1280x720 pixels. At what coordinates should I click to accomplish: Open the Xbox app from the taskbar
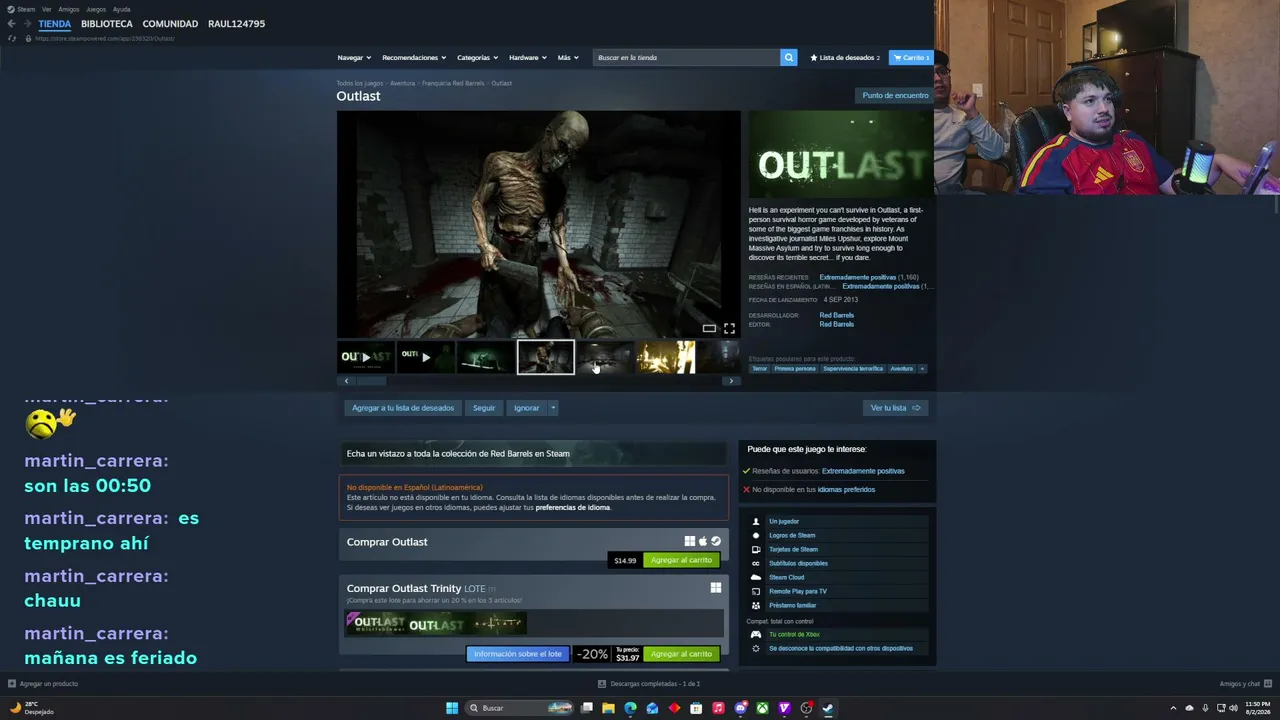(762, 708)
